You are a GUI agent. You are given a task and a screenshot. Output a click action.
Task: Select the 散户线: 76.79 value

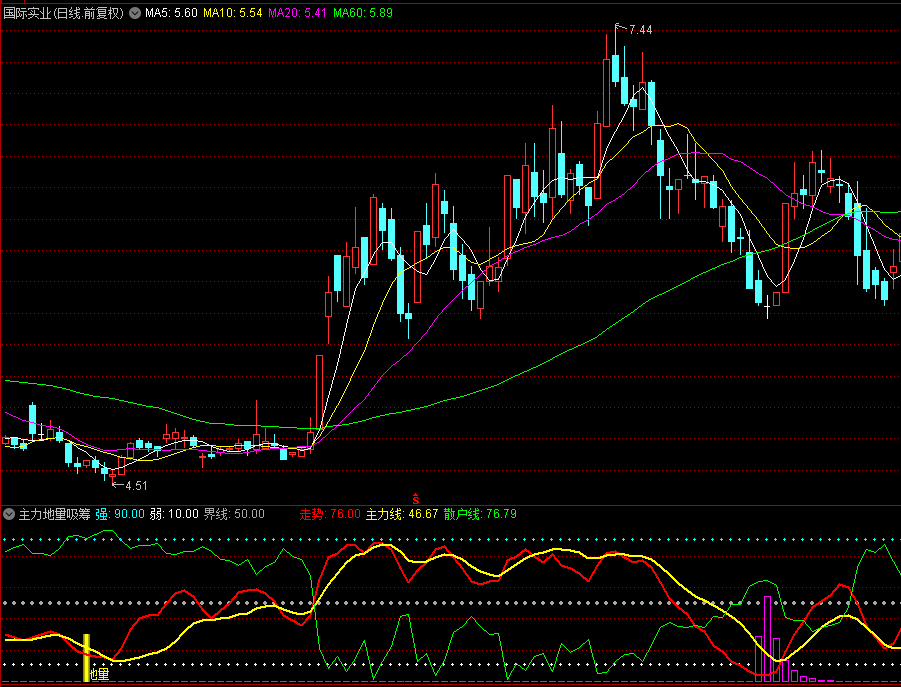[x=480, y=514]
